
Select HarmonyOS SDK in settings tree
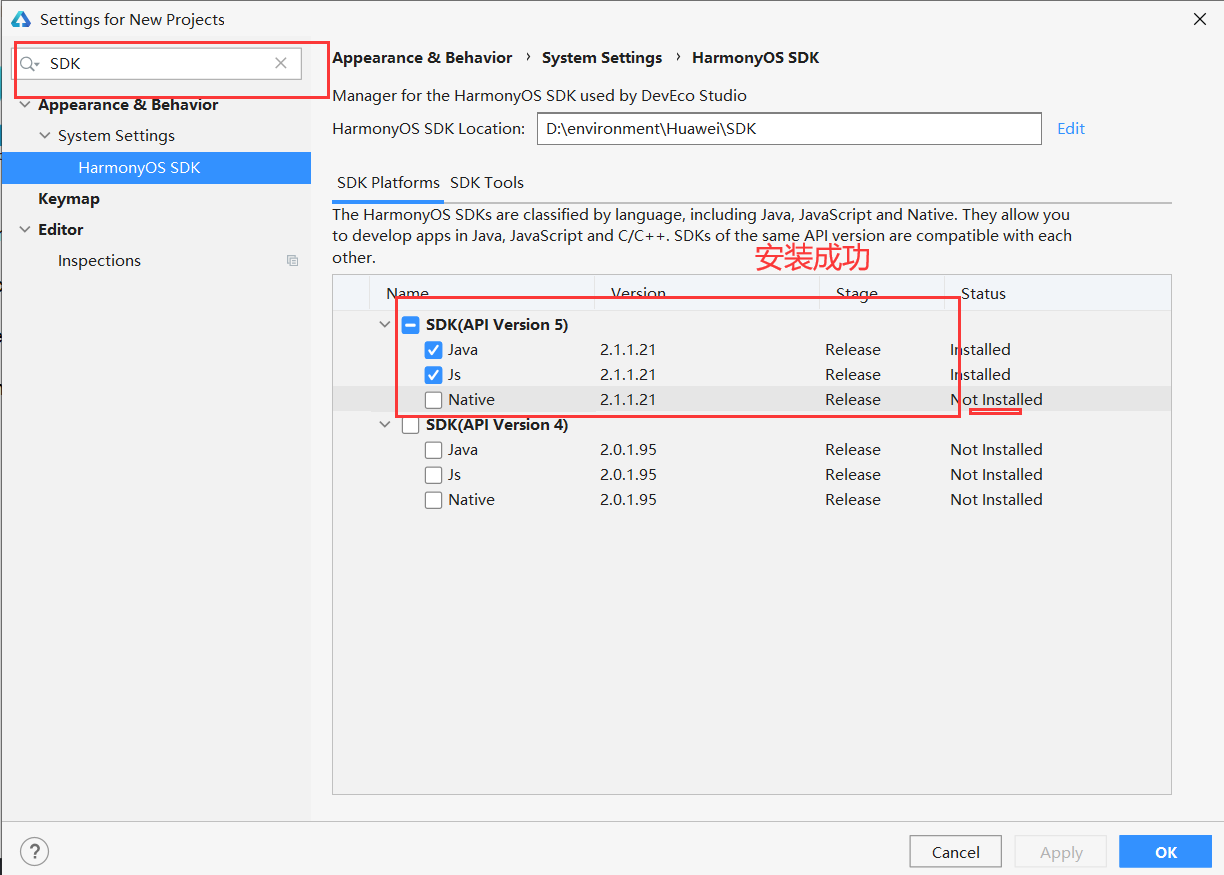[156, 168]
